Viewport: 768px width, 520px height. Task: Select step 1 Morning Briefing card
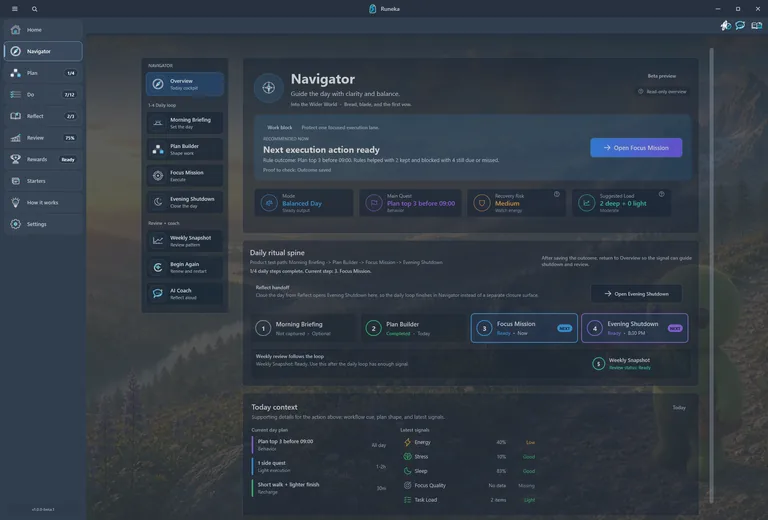click(304, 328)
